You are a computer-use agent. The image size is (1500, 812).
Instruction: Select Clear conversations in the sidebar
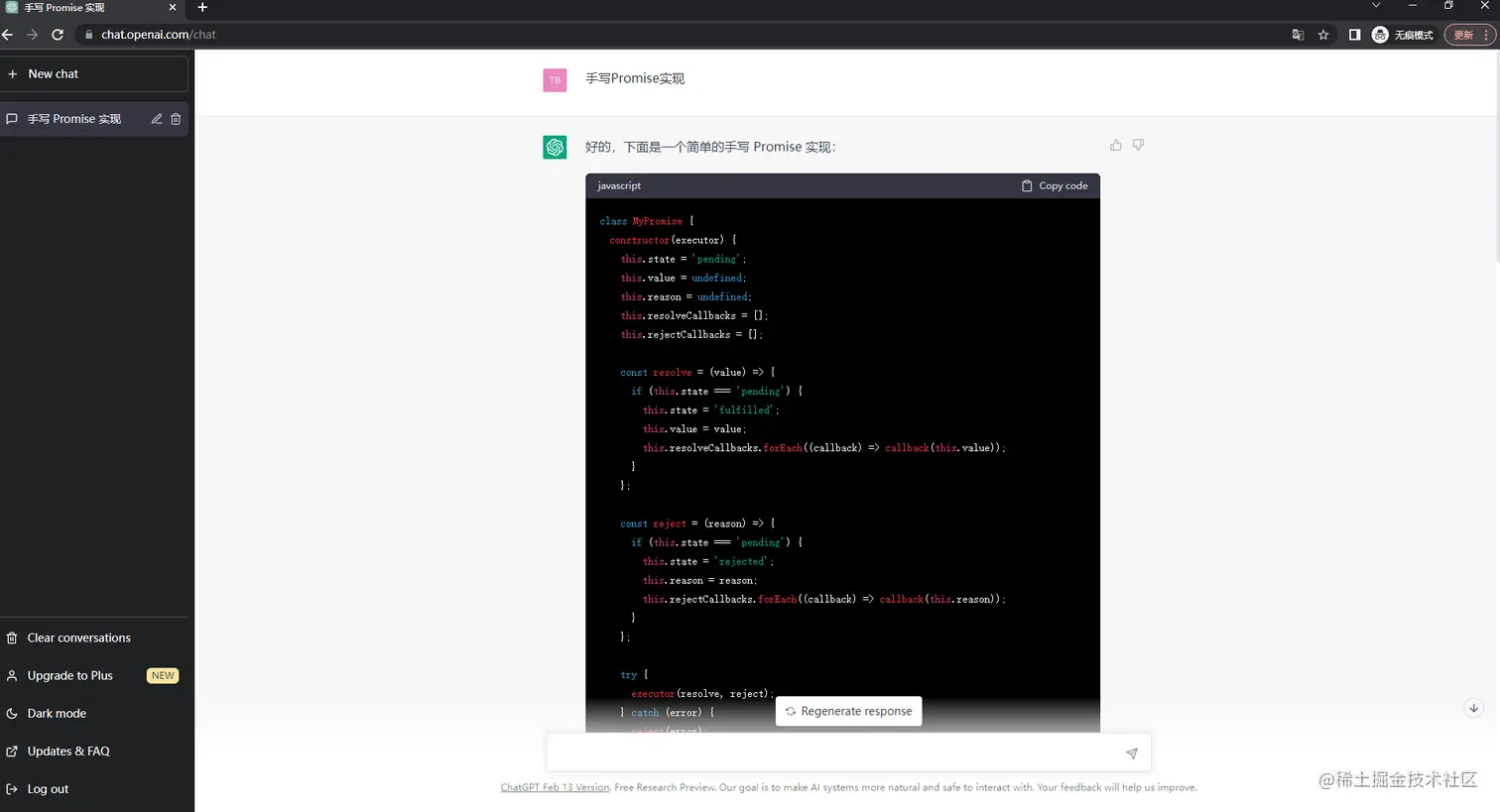(94, 638)
